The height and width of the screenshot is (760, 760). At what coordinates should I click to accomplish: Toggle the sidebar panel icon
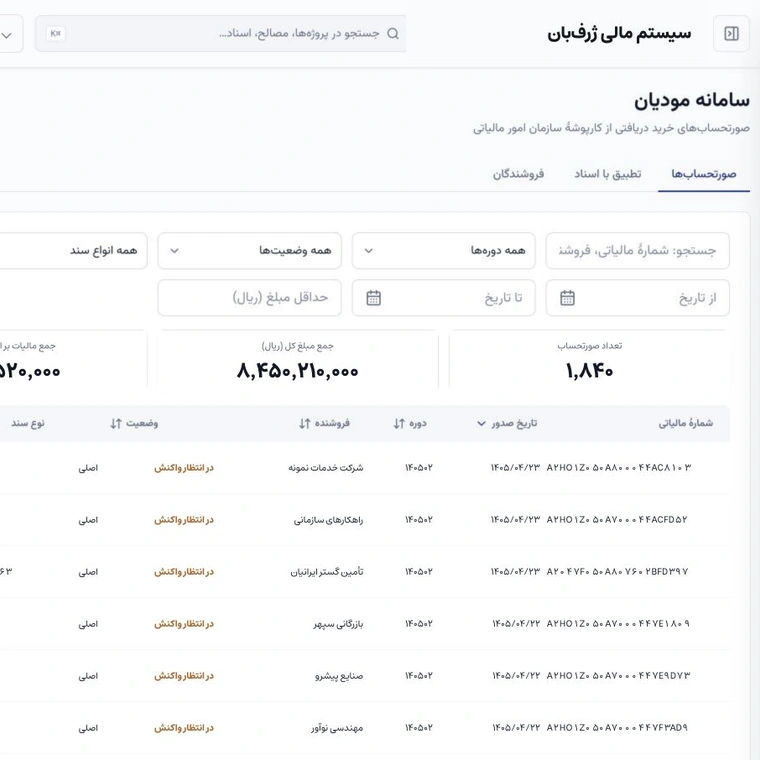[731, 33]
